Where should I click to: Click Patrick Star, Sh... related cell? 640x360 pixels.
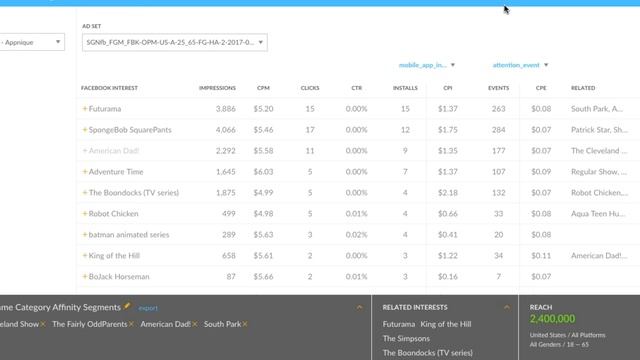point(599,130)
